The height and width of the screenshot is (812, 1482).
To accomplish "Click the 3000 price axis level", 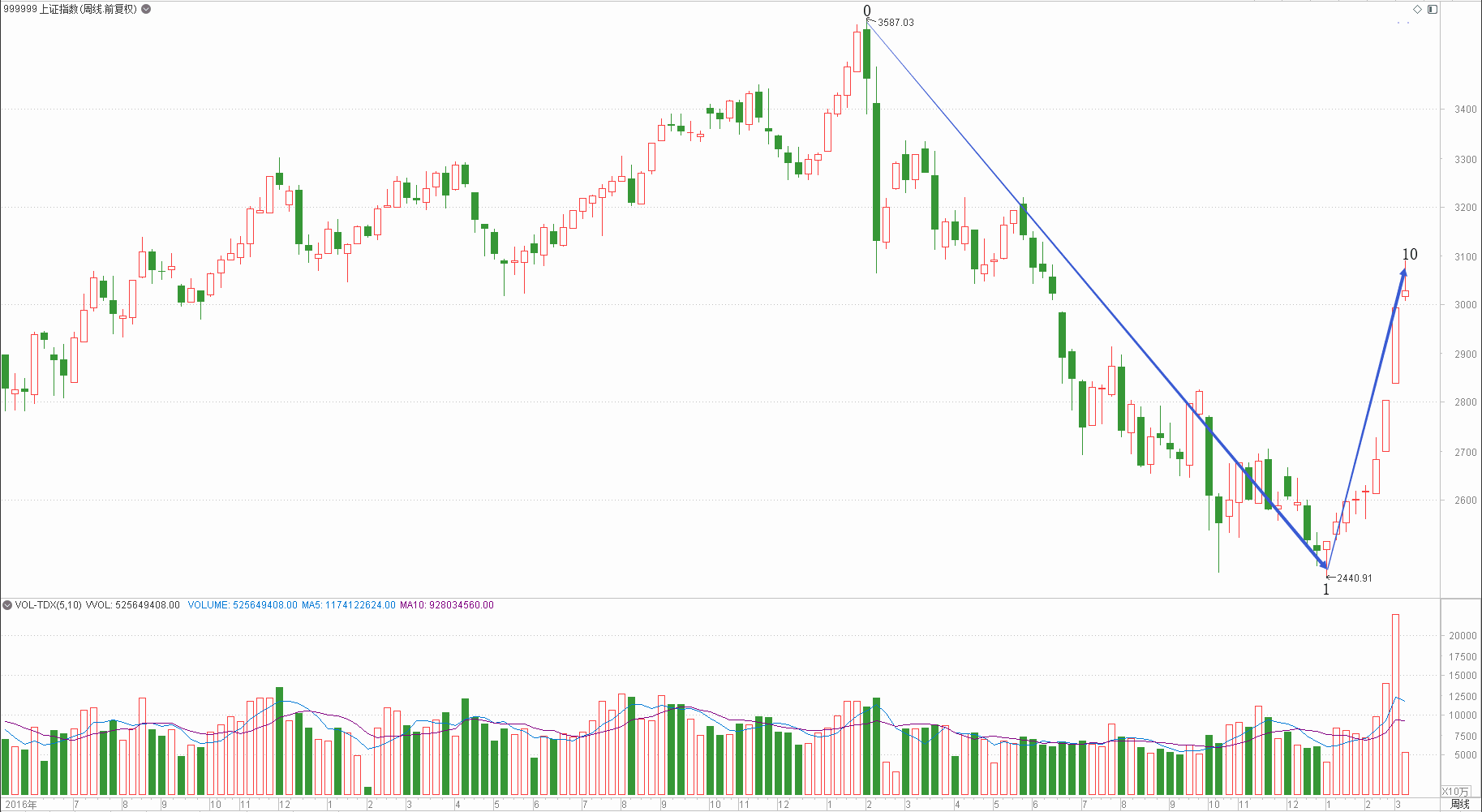I will [1466, 305].
